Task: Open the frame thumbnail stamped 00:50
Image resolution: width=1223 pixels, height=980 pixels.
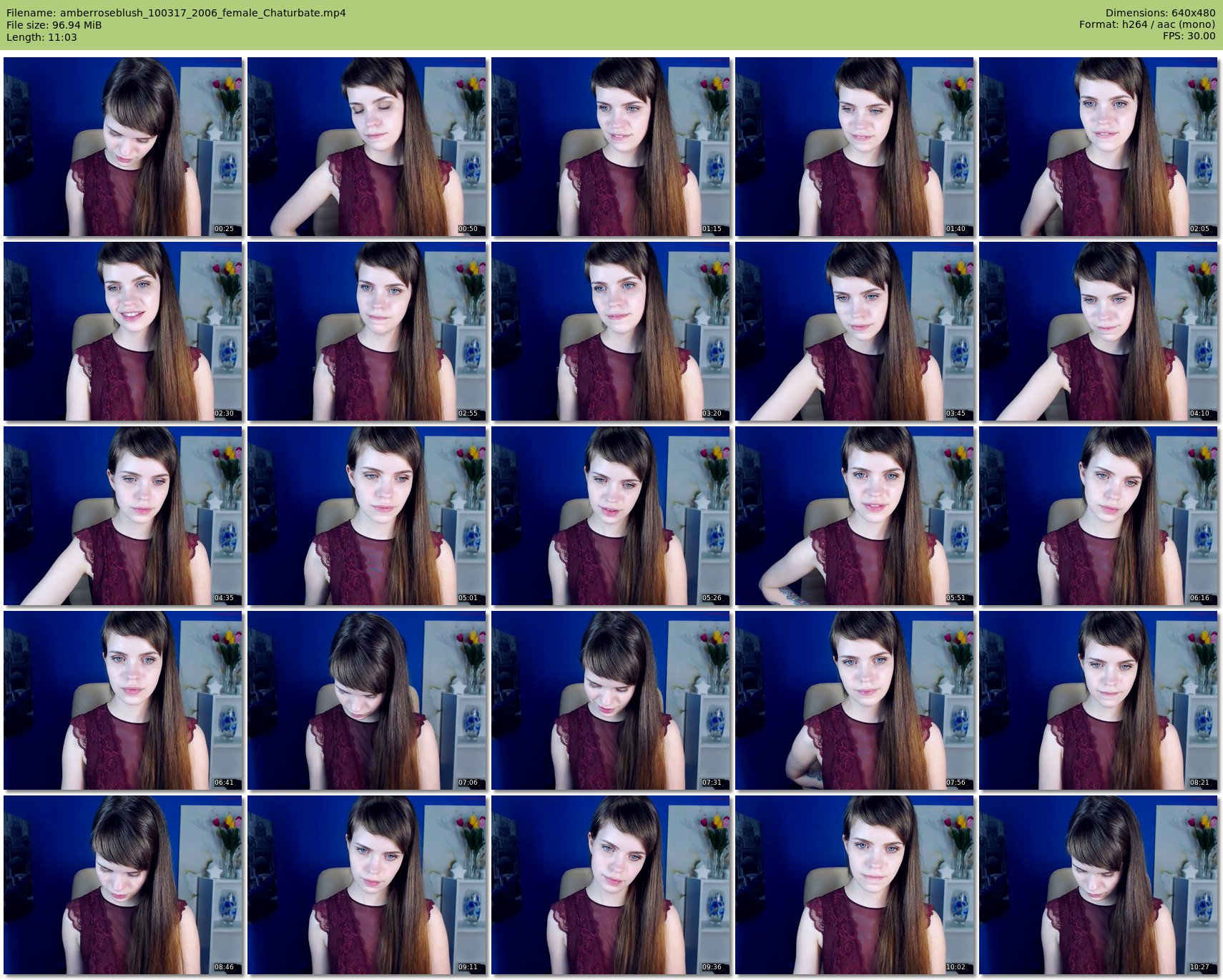Action: point(367,147)
